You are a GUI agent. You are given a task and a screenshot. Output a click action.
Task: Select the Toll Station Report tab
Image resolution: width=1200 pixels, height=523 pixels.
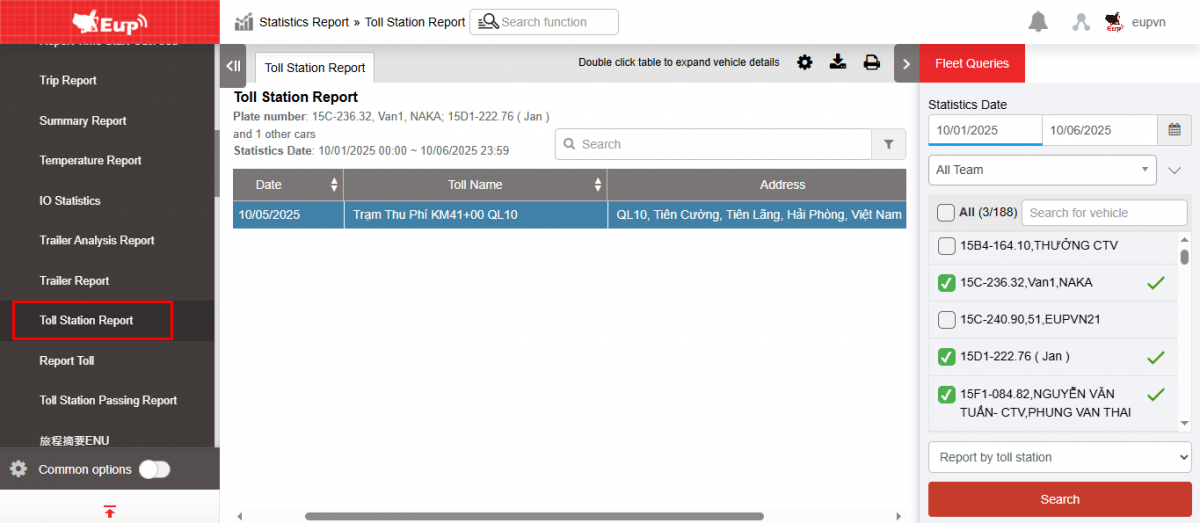tap(315, 67)
